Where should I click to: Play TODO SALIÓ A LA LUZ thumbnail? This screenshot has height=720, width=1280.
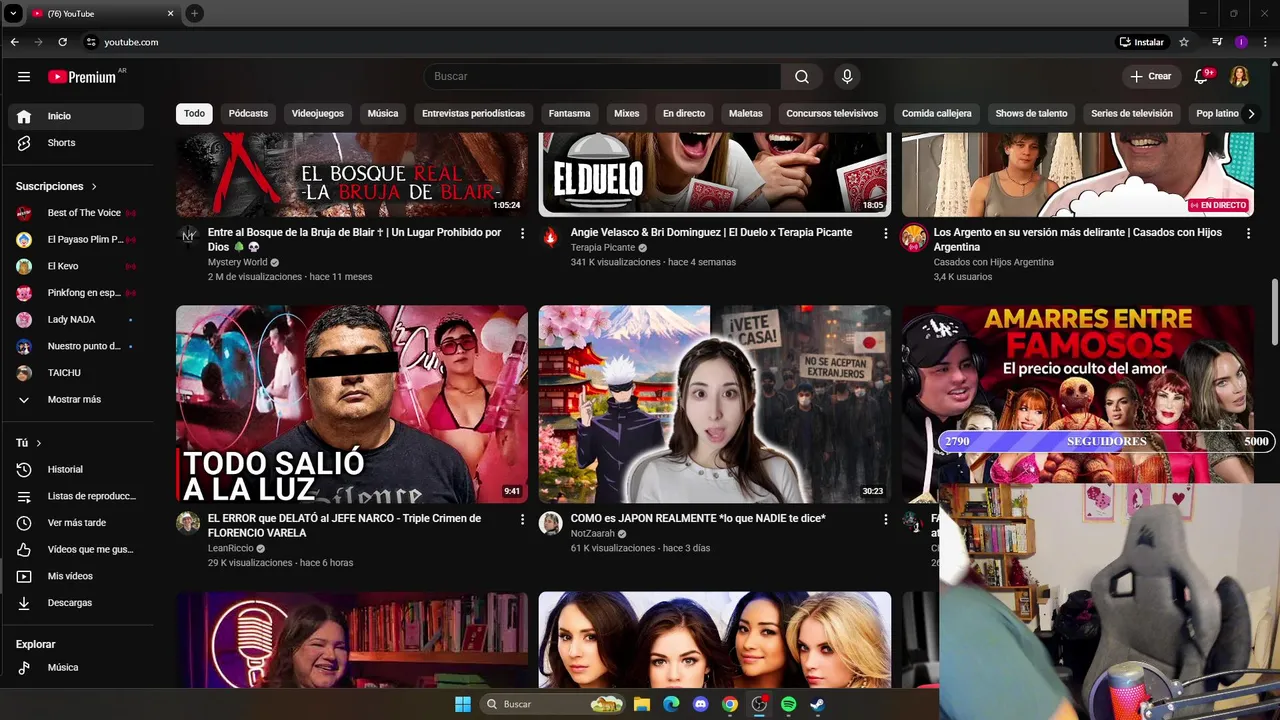pyautogui.click(x=352, y=404)
